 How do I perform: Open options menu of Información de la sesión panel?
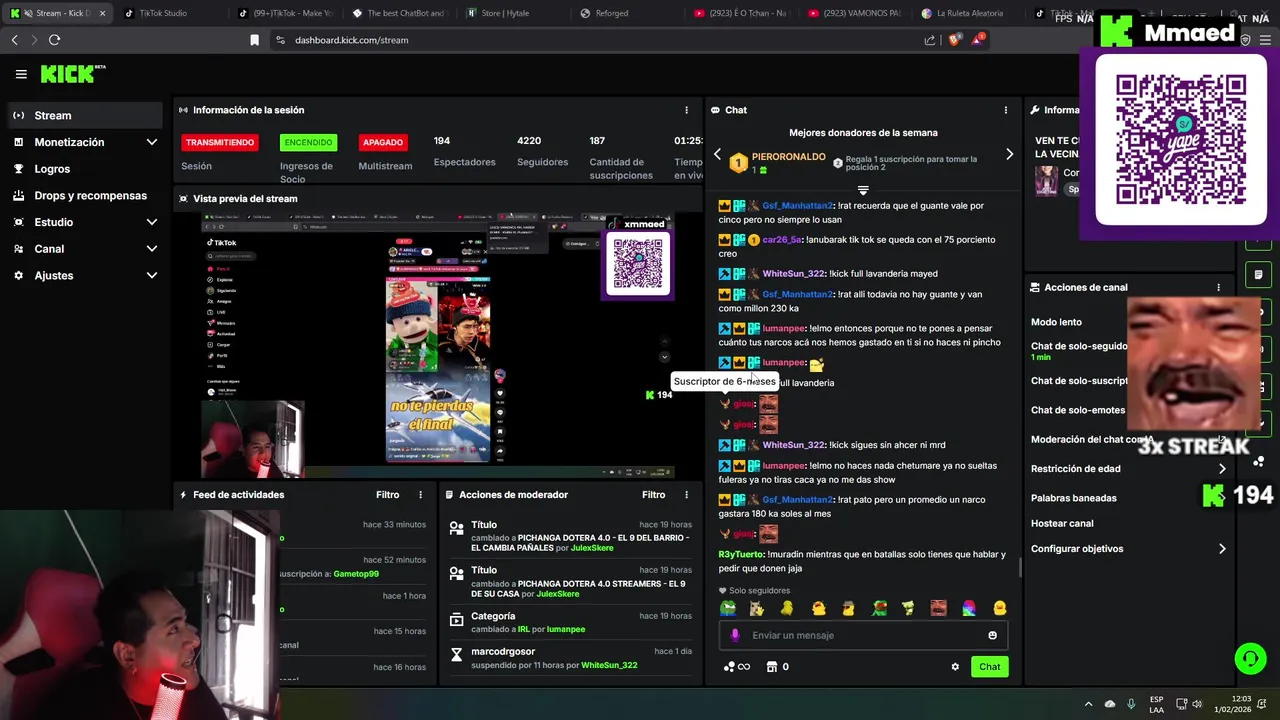pyautogui.click(x=686, y=110)
